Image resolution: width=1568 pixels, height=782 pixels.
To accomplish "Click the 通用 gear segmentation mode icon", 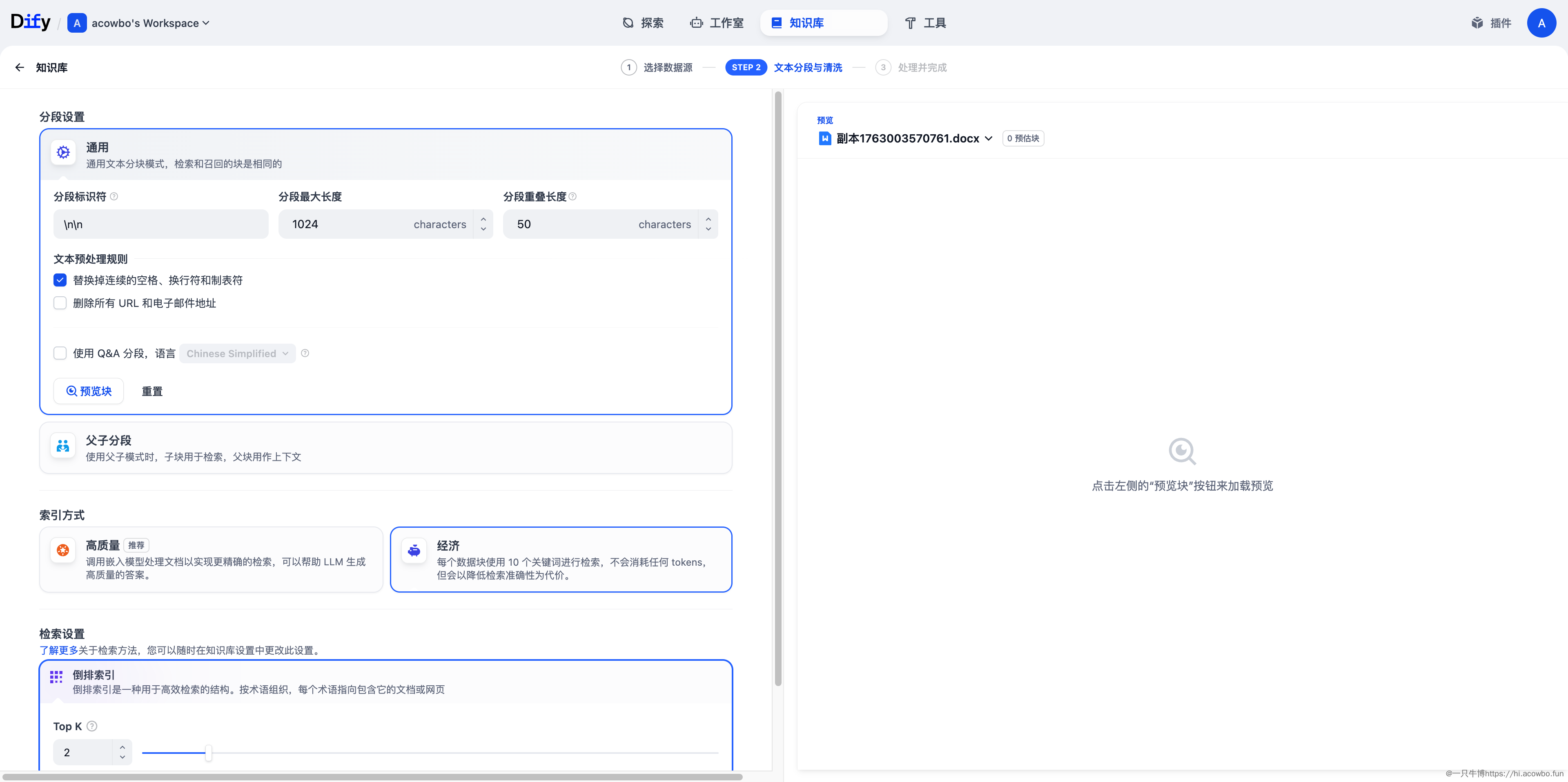I will click(63, 152).
